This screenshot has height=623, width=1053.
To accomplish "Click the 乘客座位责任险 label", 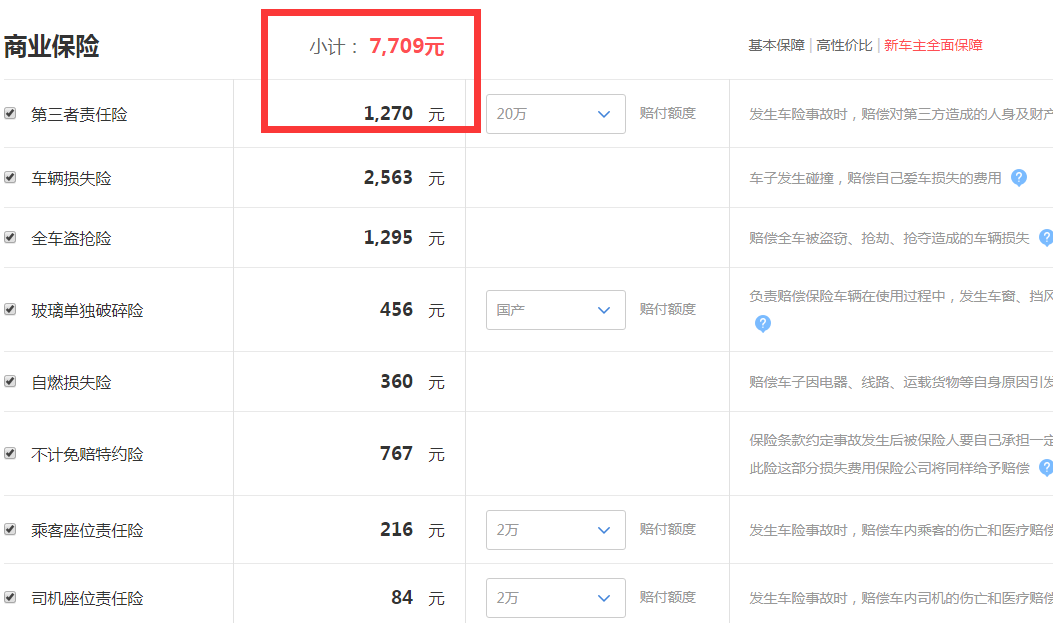I will click(87, 531).
